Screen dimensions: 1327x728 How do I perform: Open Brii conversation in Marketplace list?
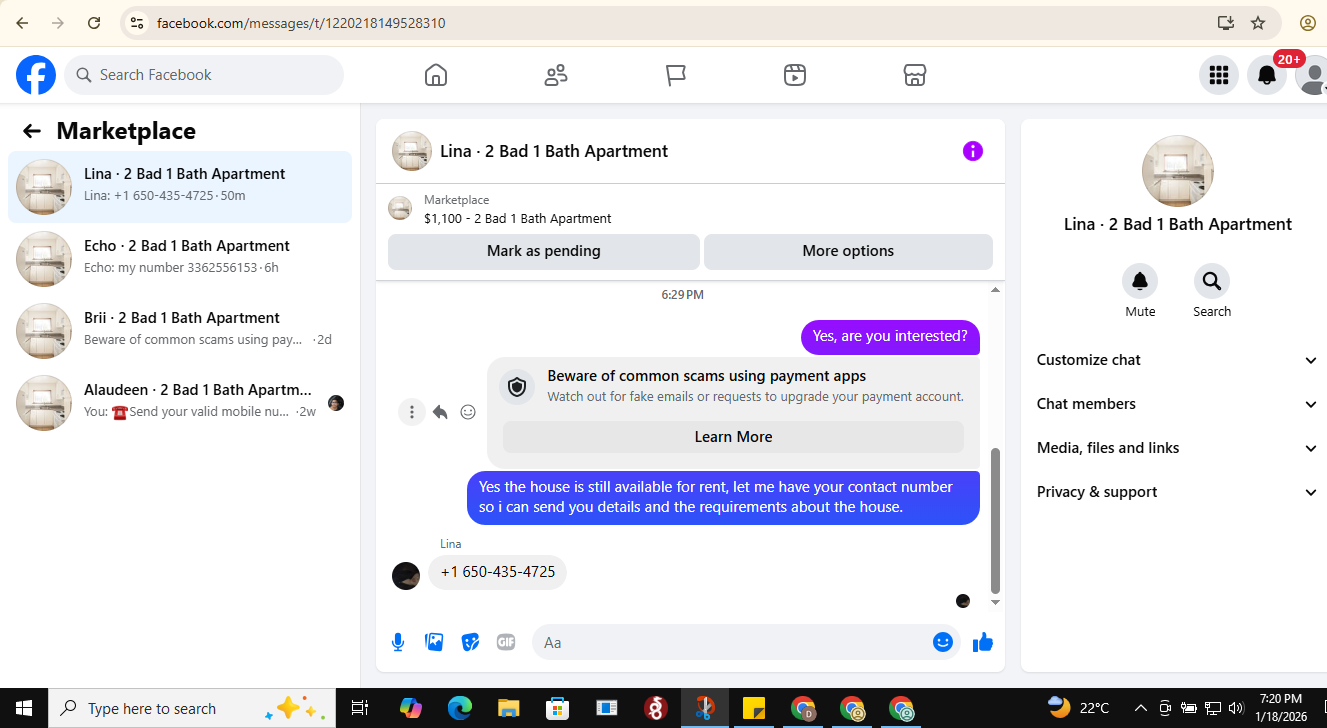coord(180,331)
